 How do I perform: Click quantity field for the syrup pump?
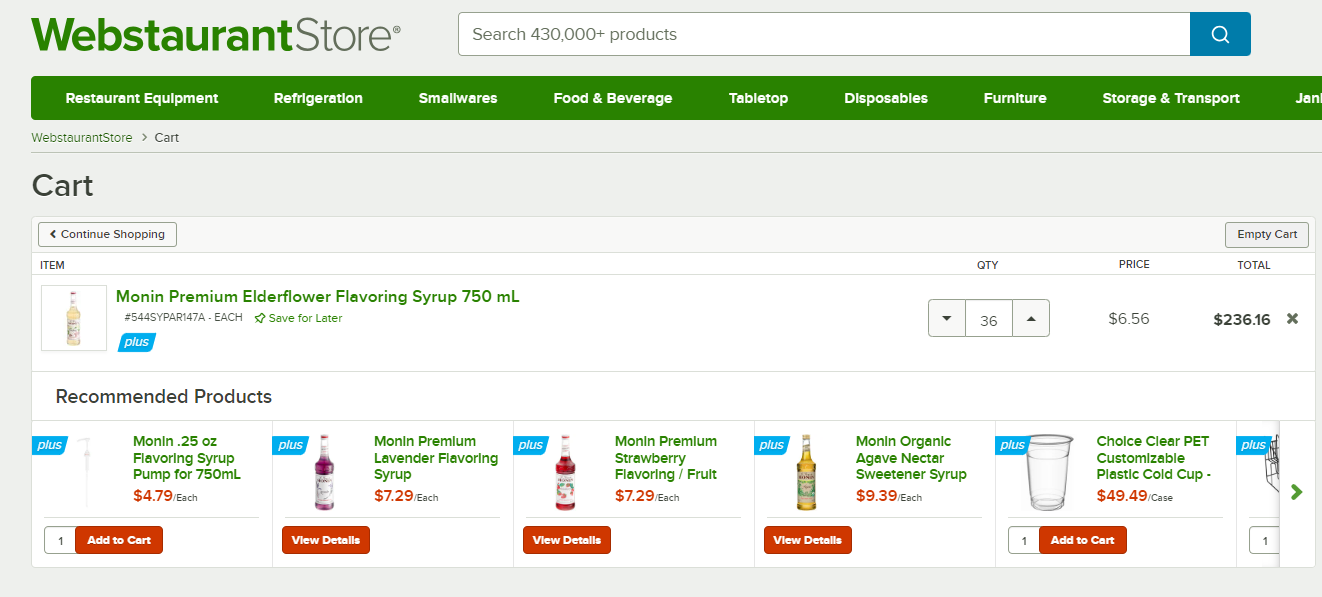[60, 540]
